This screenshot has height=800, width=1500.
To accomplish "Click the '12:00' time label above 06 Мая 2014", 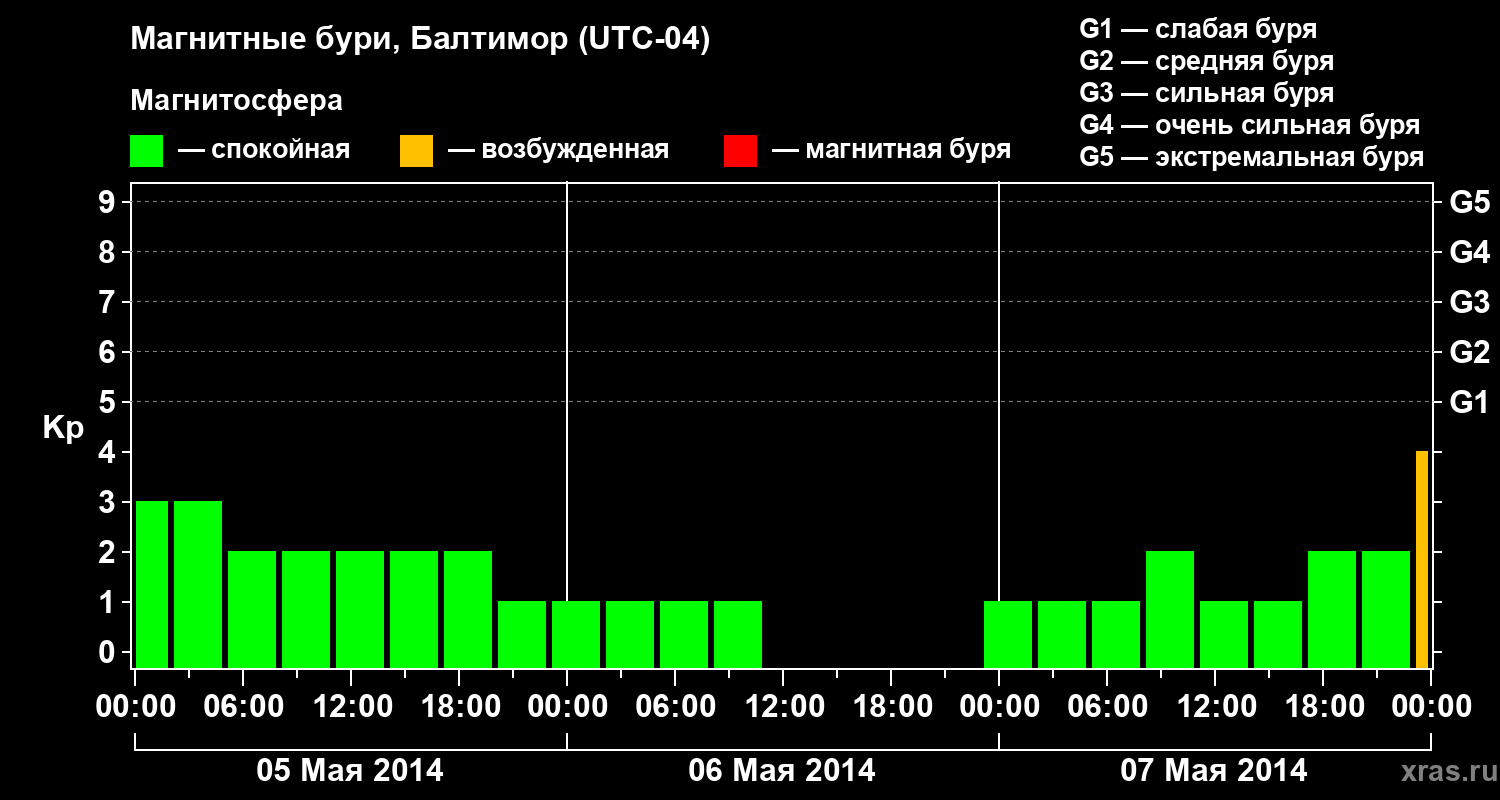I will (x=783, y=706).
